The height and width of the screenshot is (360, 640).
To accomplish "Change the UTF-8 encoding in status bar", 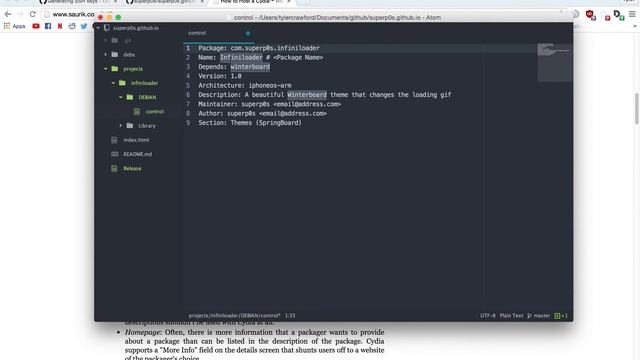I will 487,316.
